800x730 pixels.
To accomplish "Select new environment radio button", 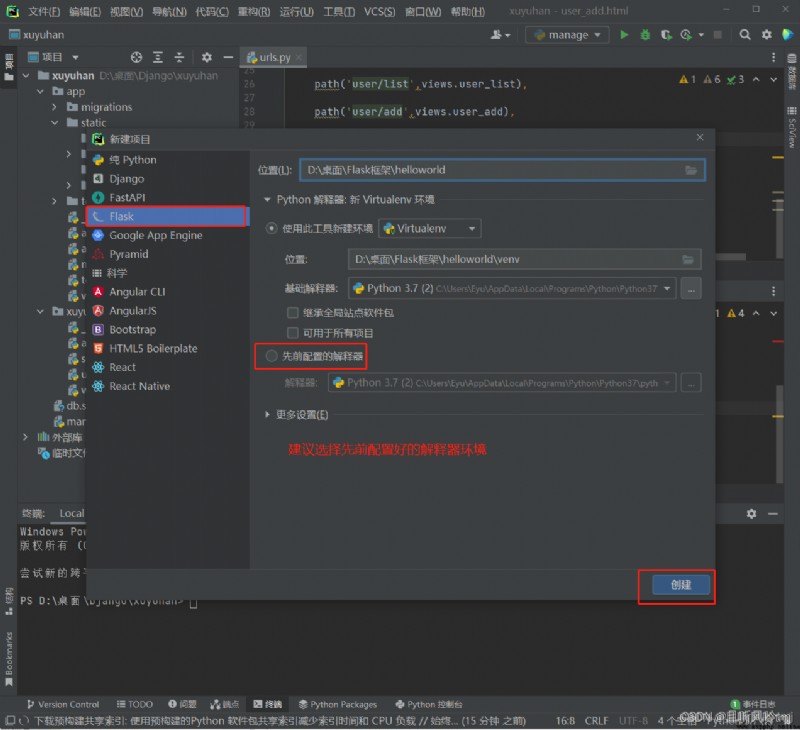I will click(271, 229).
